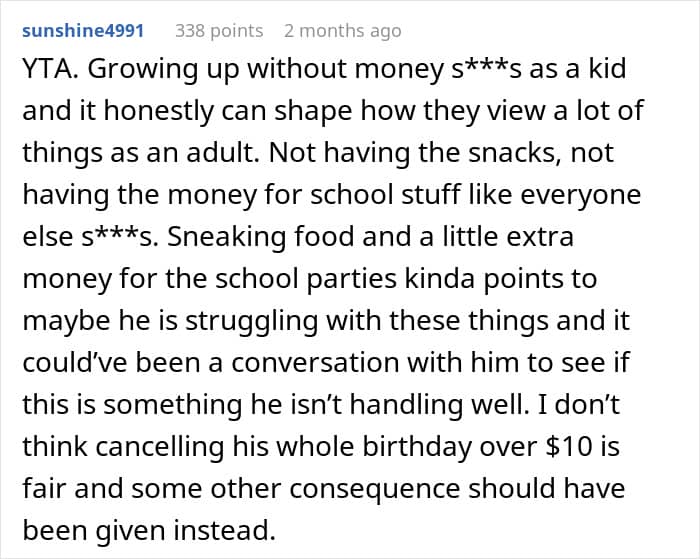Open the sunshine4991 user profile
The width and height of the screenshot is (700, 559).
(x=83, y=31)
